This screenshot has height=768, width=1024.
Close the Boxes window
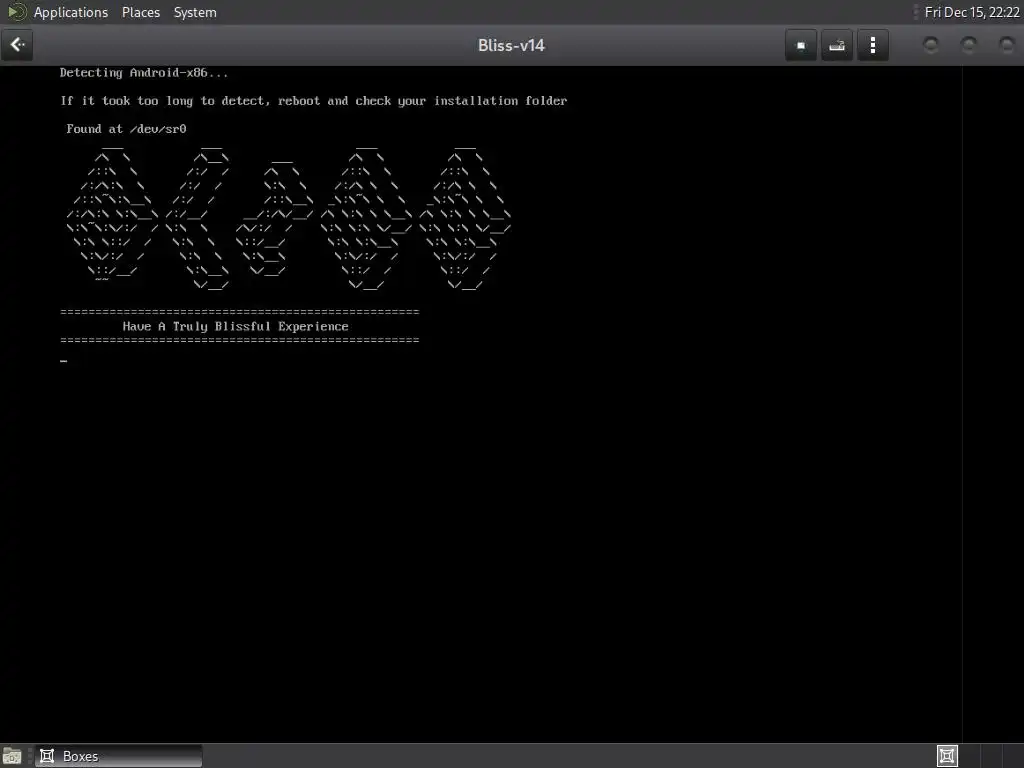[x=1006, y=44]
